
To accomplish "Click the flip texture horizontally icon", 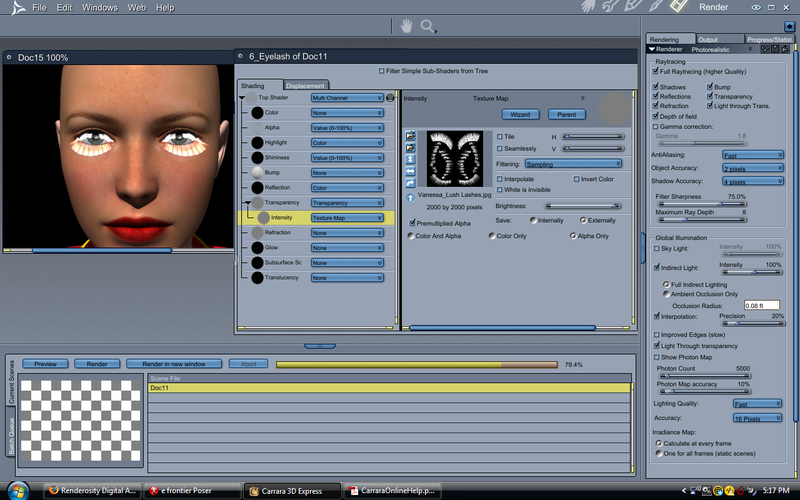I will [x=410, y=171].
